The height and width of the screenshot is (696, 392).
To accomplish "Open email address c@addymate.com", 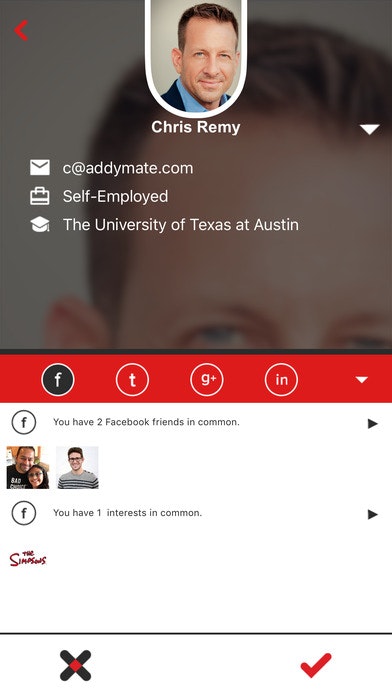I will 128,168.
